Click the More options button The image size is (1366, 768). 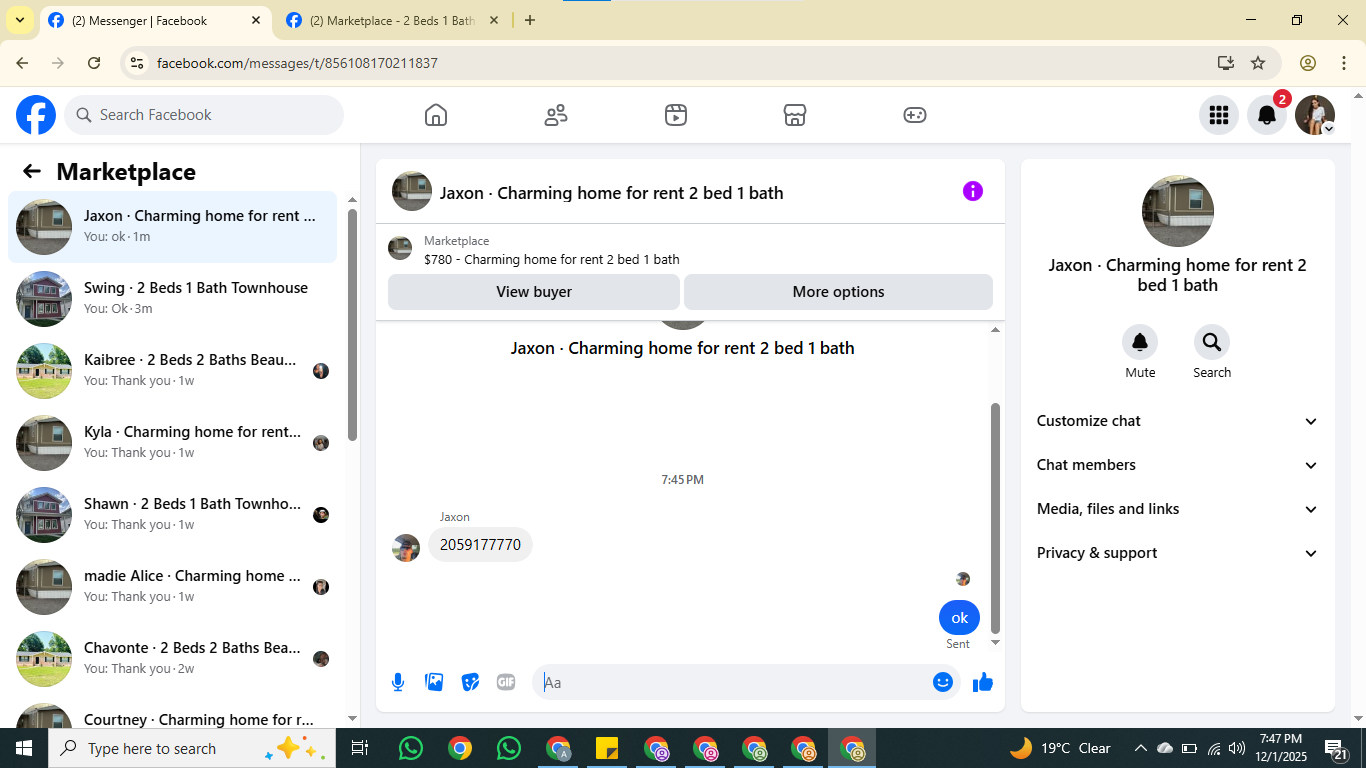coord(838,292)
